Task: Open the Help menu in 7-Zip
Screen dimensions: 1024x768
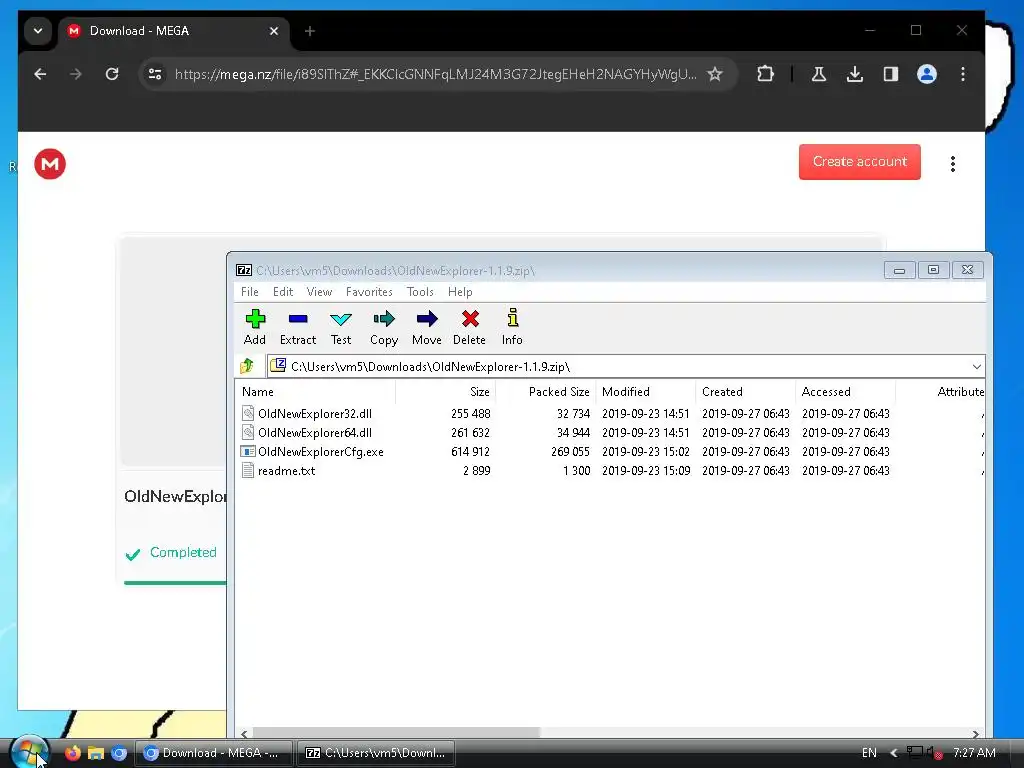Action: (x=460, y=292)
